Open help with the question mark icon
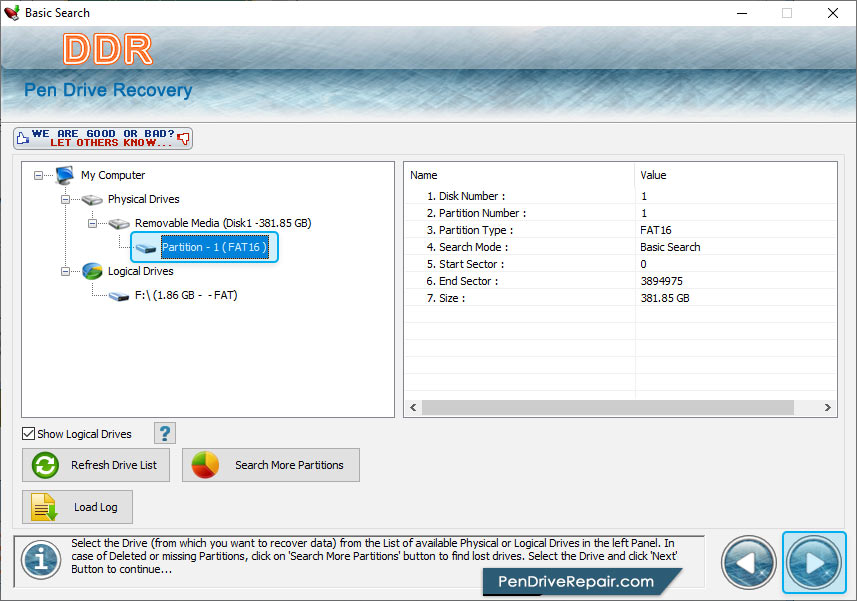 (x=165, y=433)
